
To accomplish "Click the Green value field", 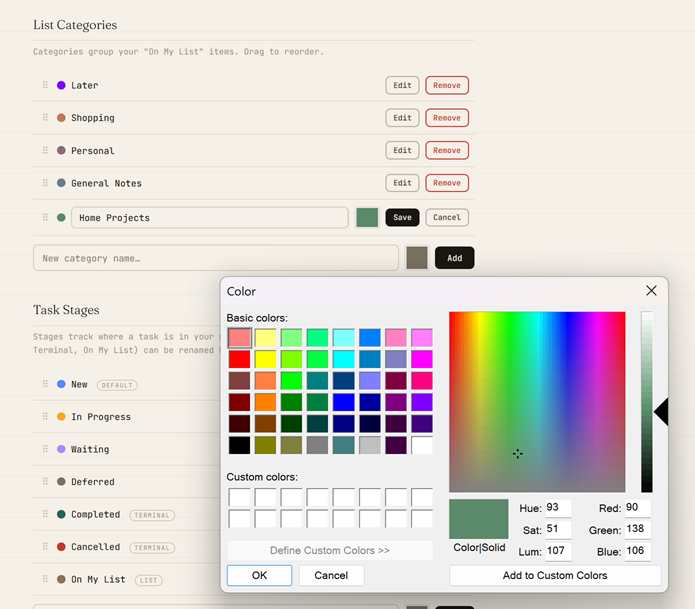I will 638,529.
